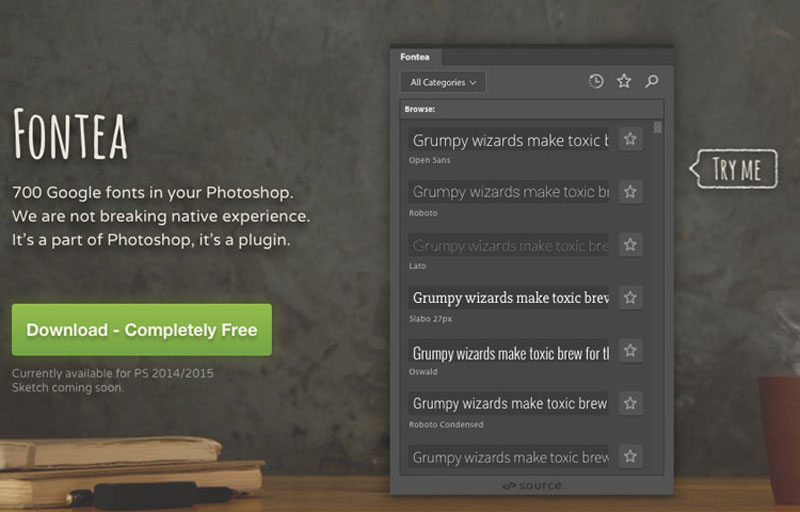The height and width of the screenshot is (512, 800).
Task: Click the Try Me speech bubble
Action: coord(734,169)
